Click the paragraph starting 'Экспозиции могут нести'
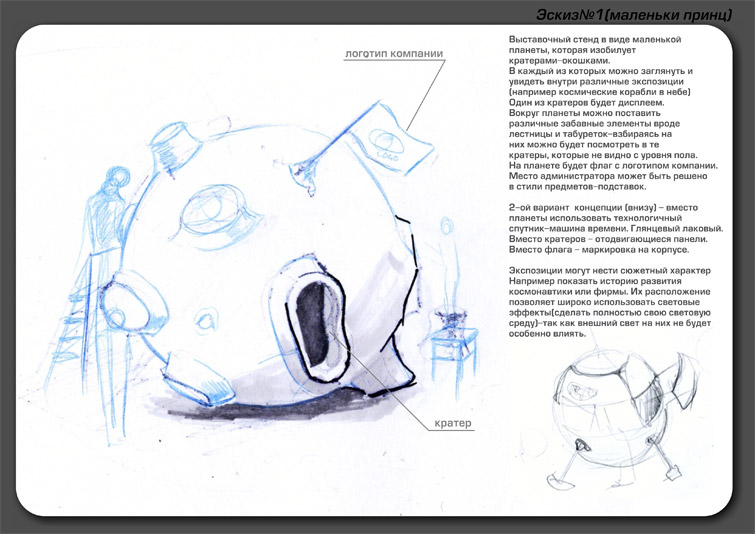This screenshot has width=755, height=534. (612, 302)
